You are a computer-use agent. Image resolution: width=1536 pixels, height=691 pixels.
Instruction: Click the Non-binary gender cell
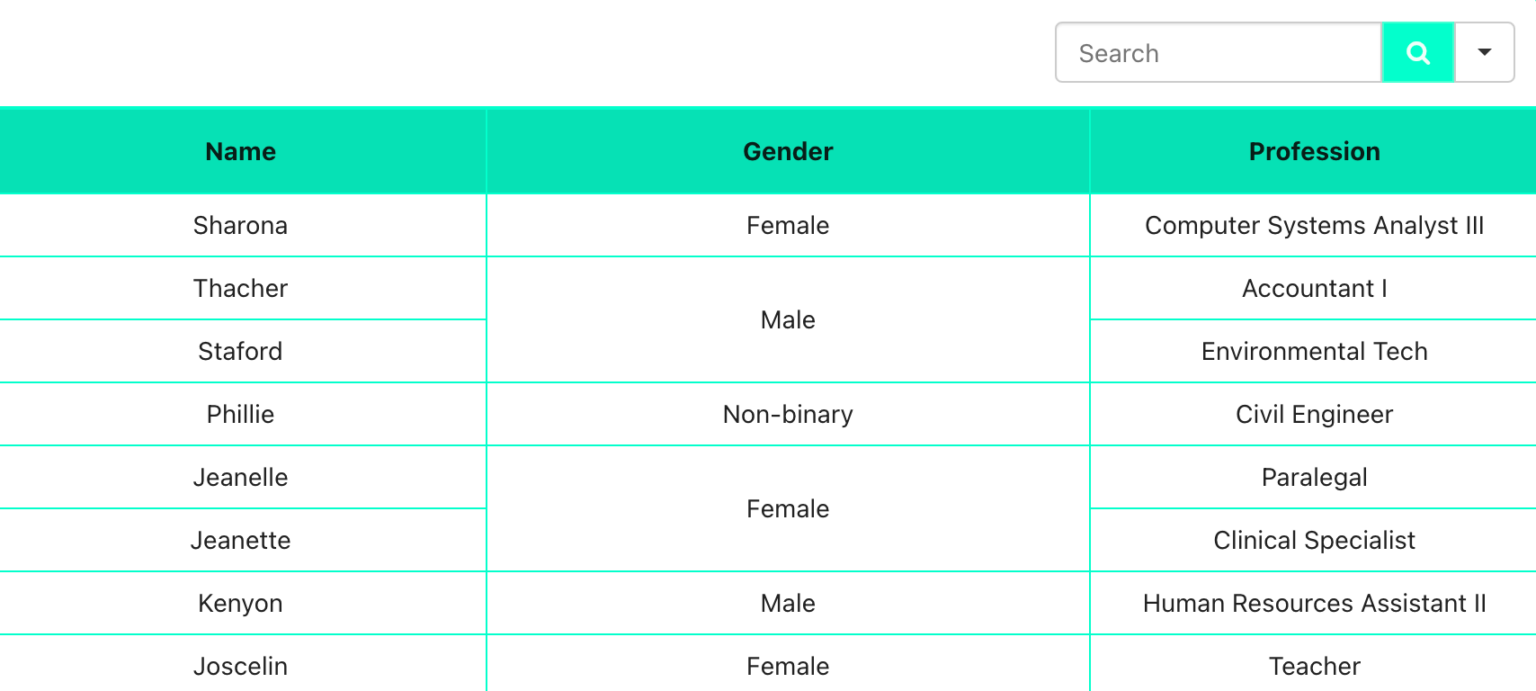coord(788,414)
